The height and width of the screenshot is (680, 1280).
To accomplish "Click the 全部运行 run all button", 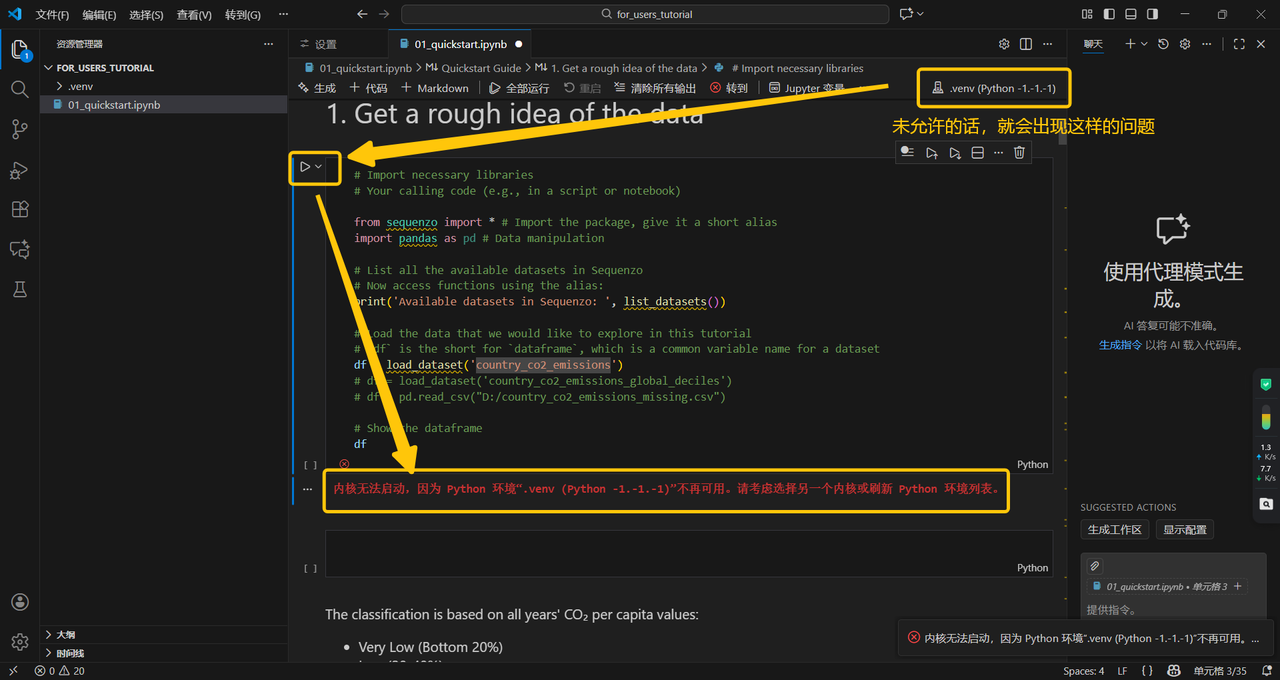I will (519, 88).
